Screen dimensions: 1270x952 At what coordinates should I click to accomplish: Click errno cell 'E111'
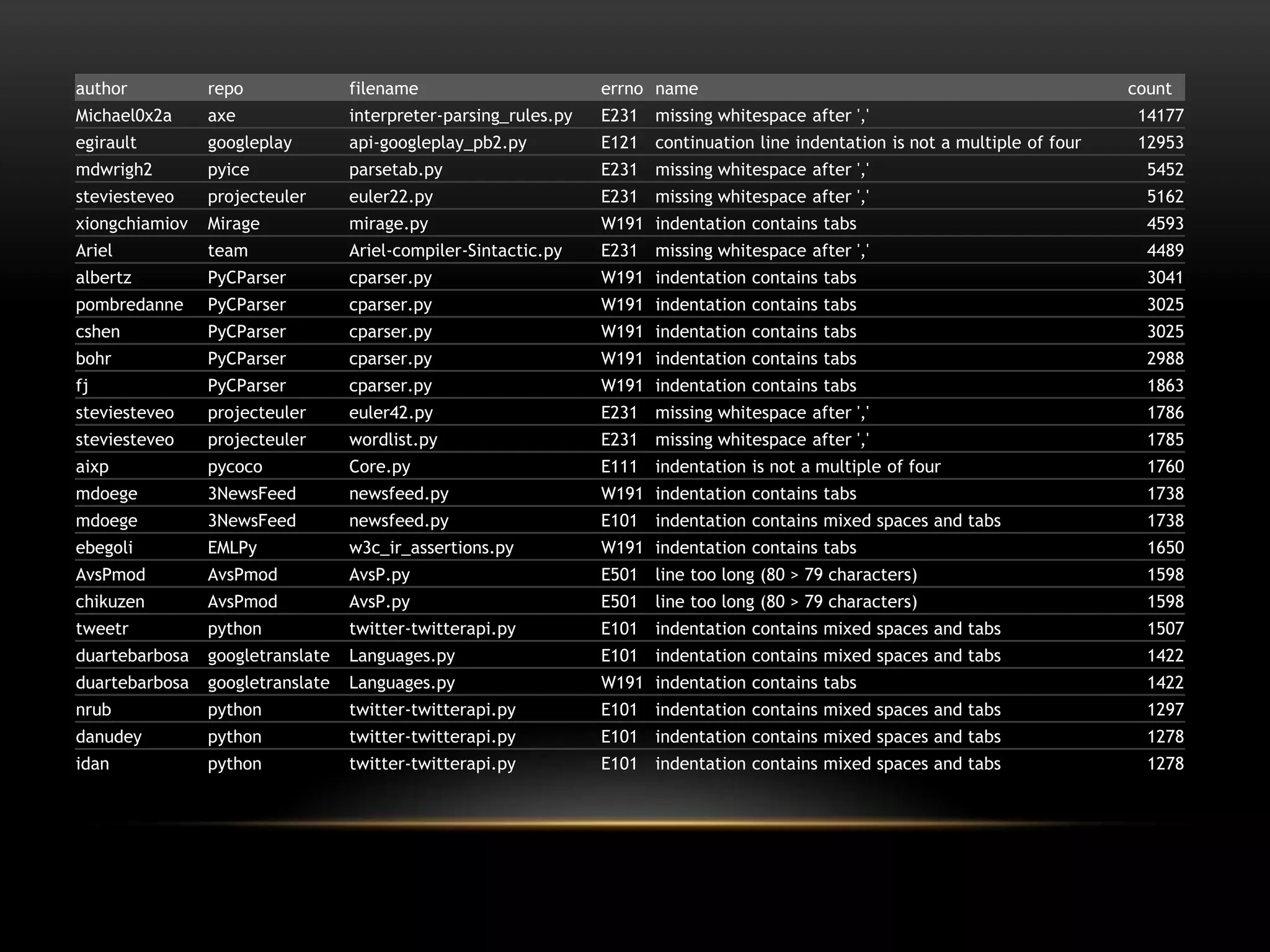point(619,467)
